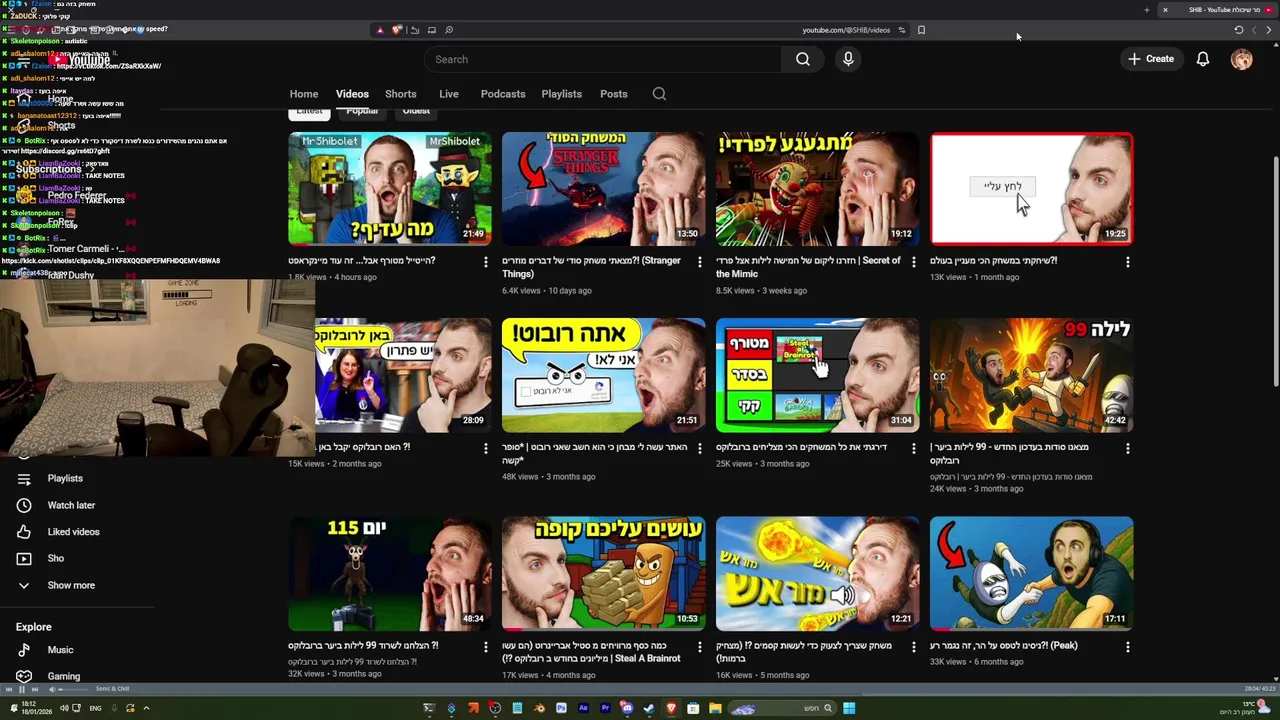Launch After Effects from the taskbar

(583, 708)
